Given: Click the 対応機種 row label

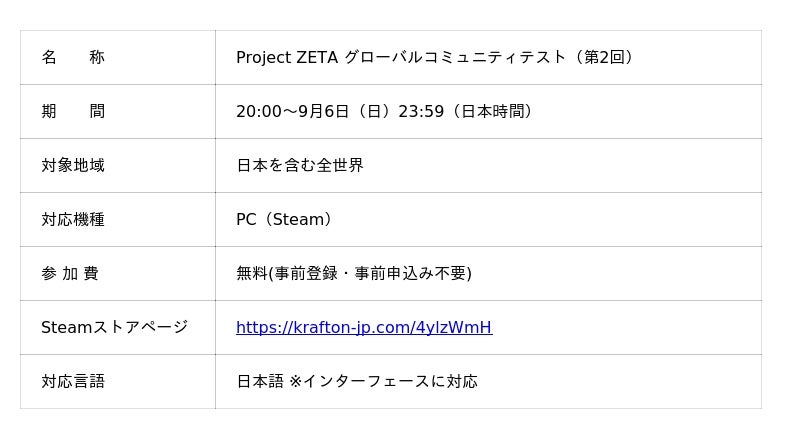Looking at the screenshot, I should (x=73, y=220).
